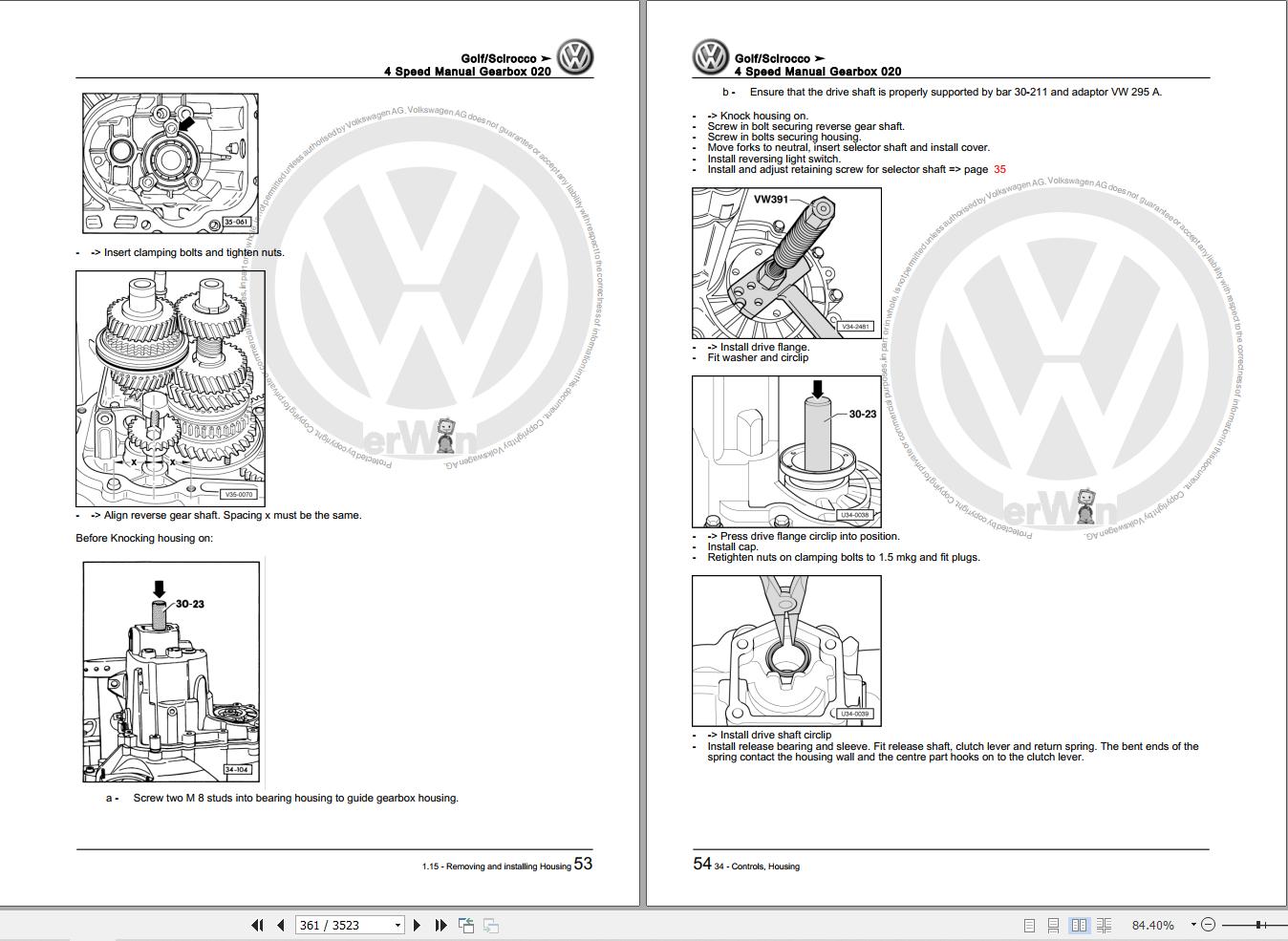
Task: Go to the next page
Action: (x=417, y=925)
